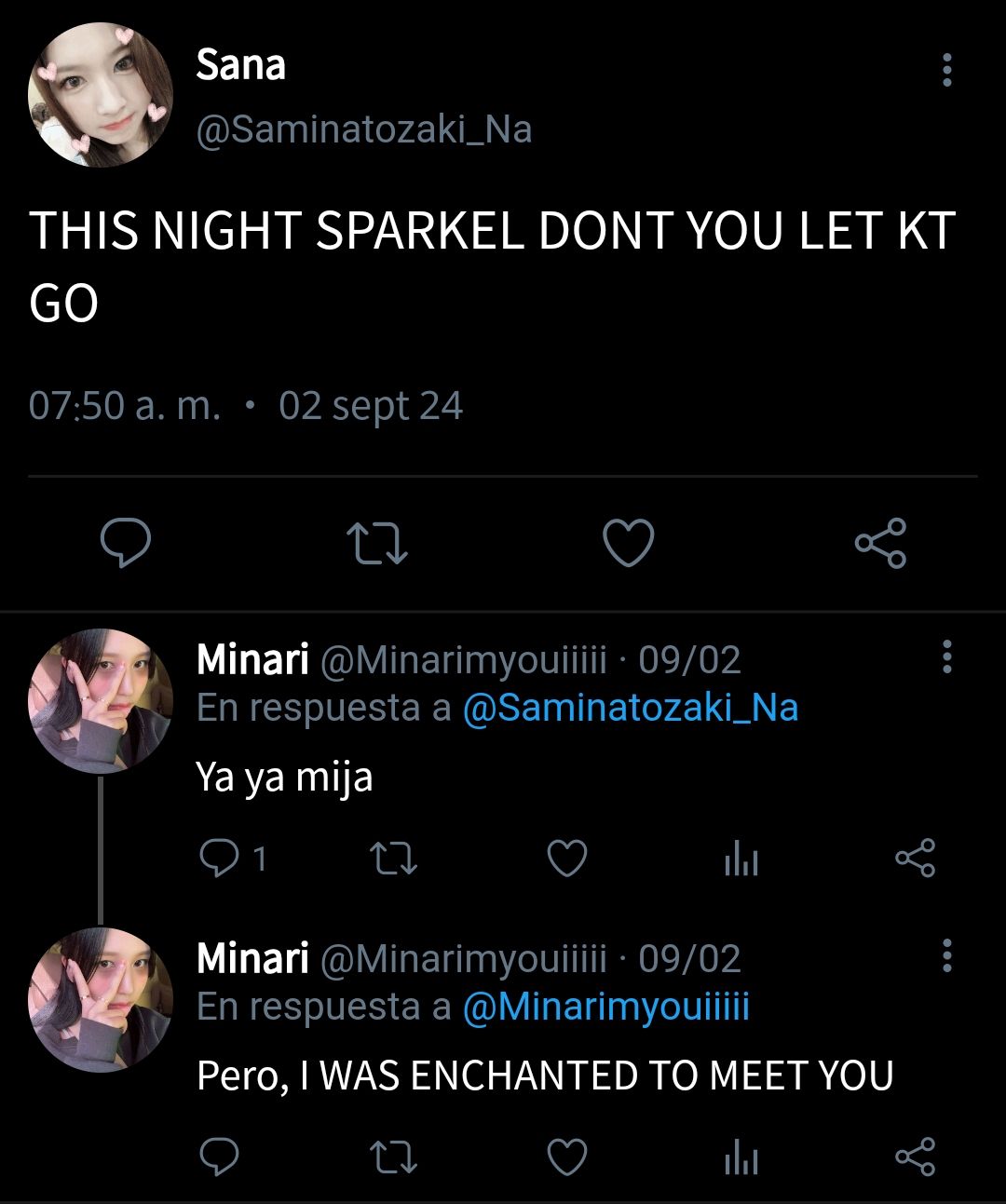Image resolution: width=1006 pixels, height=1204 pixels.
Task: Retweet the 'ENCHANTED TO MEET YOU' tweet
Action: pos(393,1157)
